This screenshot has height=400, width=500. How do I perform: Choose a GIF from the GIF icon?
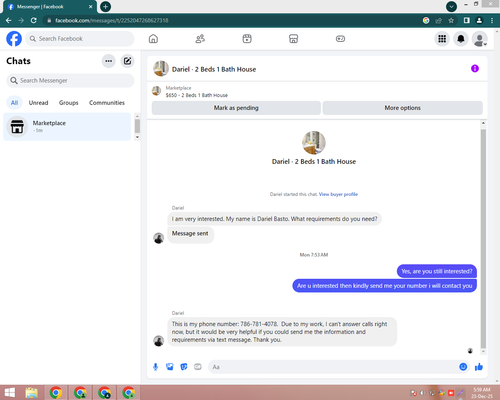[198, 367]
